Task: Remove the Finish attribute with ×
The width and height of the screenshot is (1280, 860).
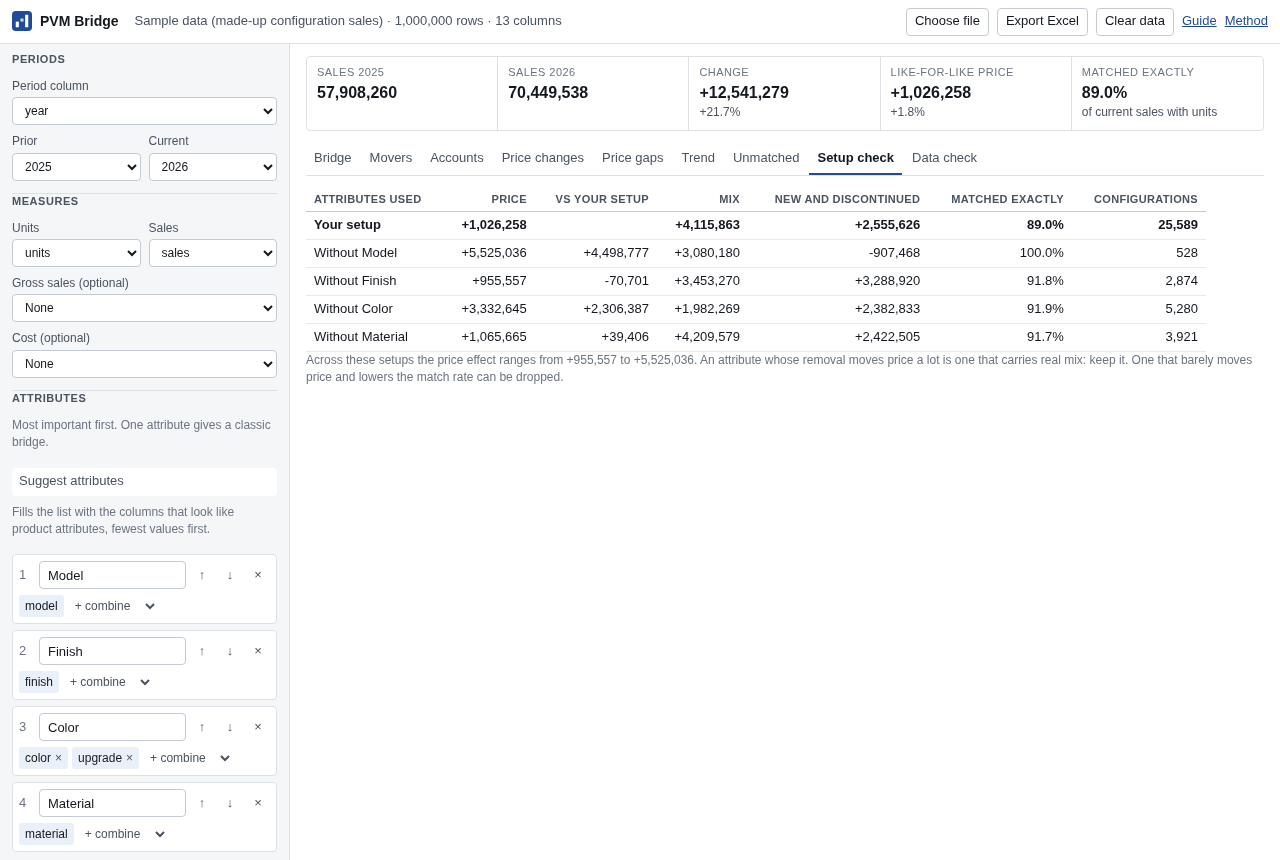Action: [258, 651]
